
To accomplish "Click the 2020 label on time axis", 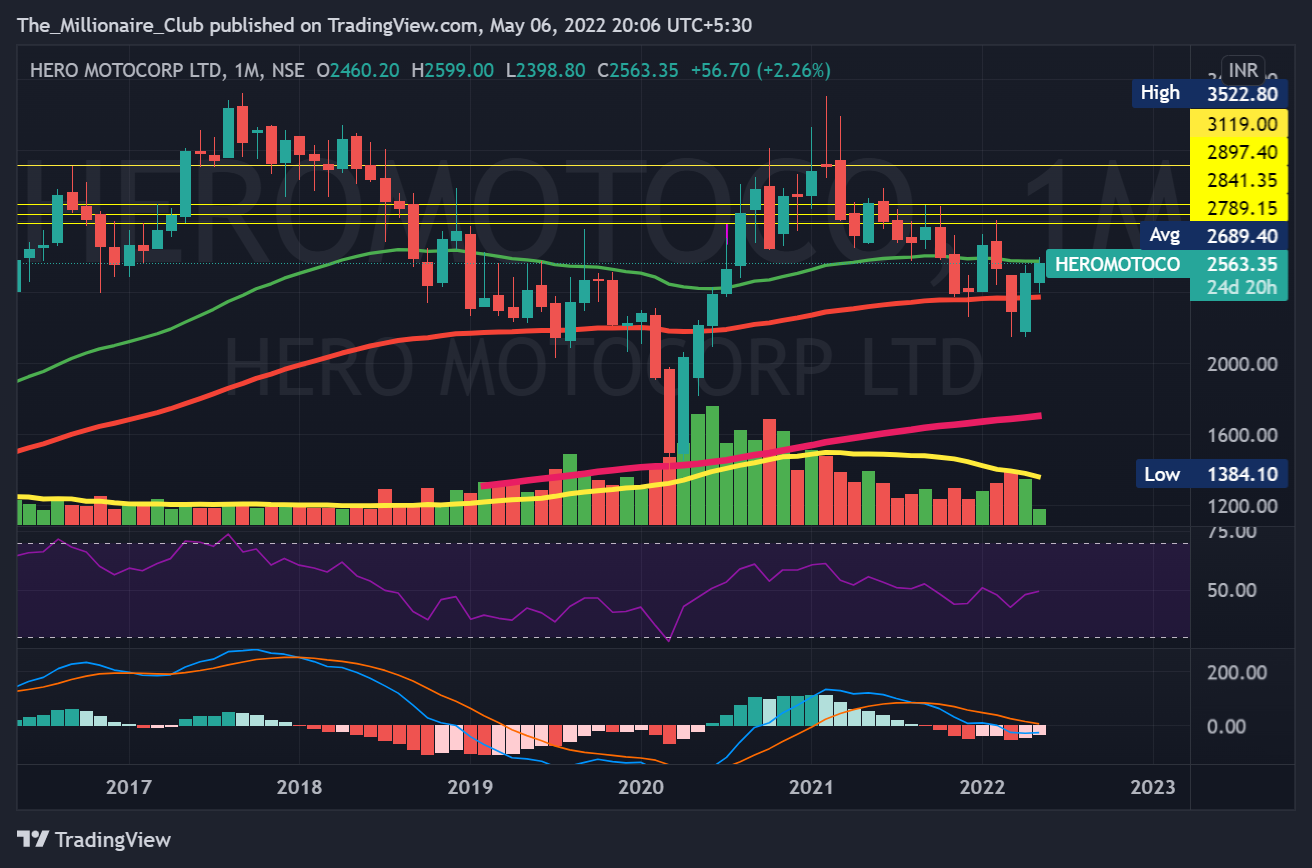I will 640,787.
